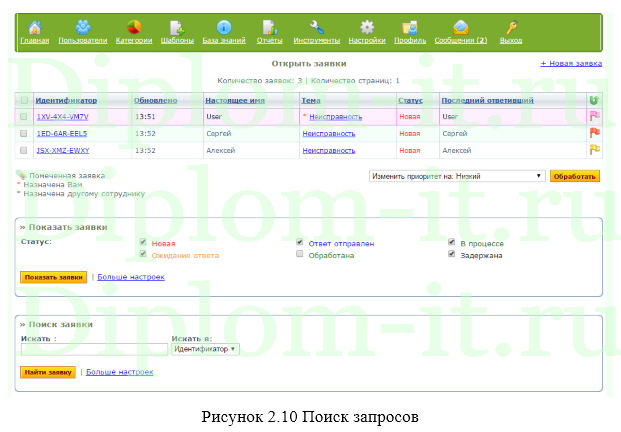Open the Главная menu link
The width and height of the screenshot is (621, 432).
(34, 40)
